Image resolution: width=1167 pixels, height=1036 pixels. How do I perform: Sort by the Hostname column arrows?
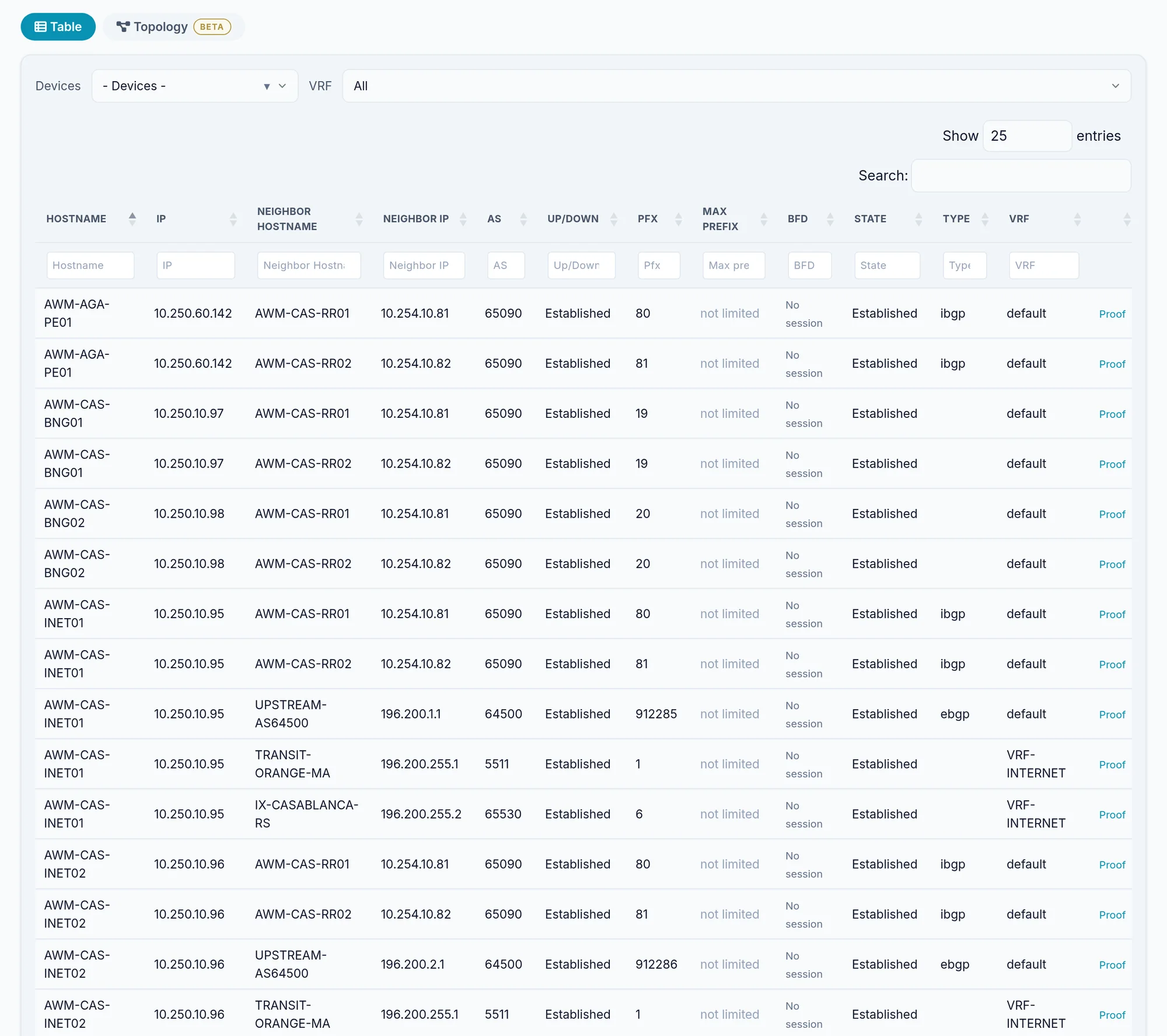click(132, 219)
